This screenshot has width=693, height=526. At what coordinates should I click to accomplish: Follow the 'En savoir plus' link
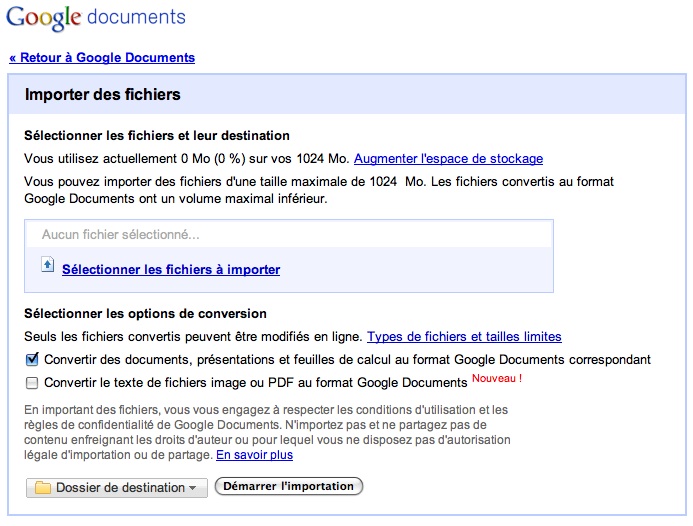[254, 455]
